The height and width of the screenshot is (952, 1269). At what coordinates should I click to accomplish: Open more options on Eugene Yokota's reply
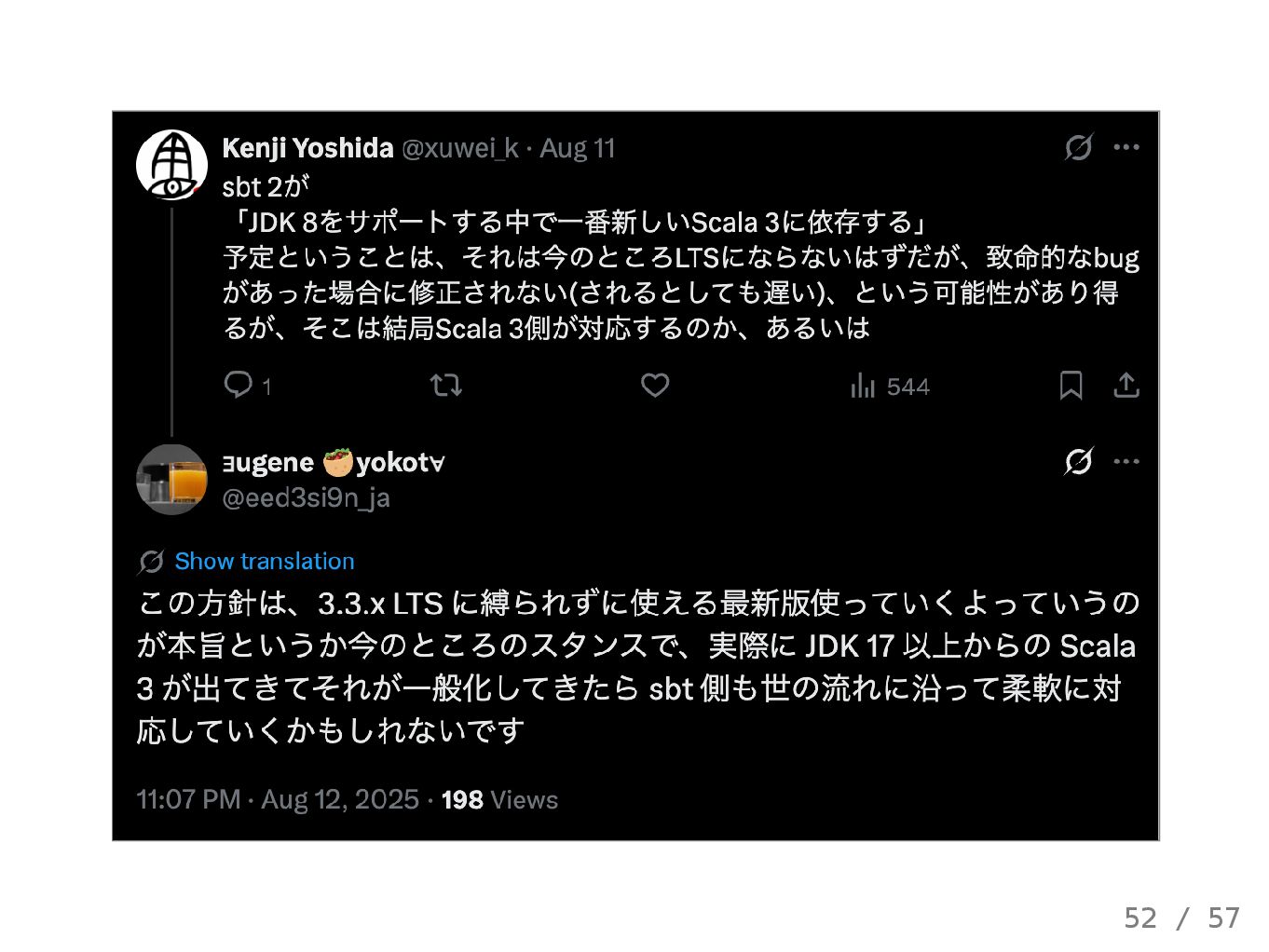(x=1126, y=461)
